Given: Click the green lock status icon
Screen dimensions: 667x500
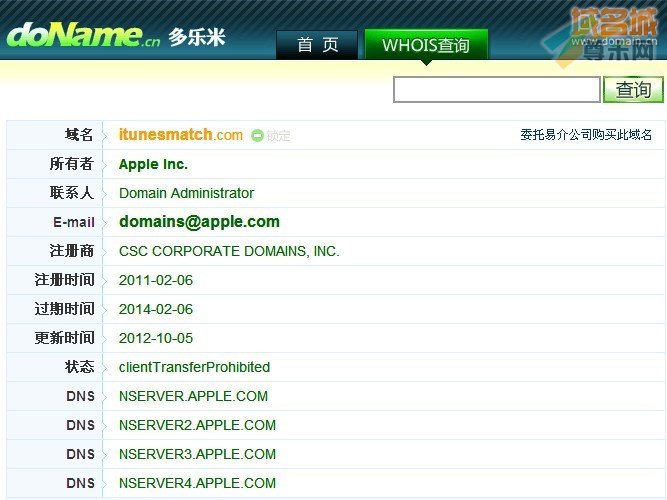Looking at the screenshot, I should pyautogui.click(x=257, y=136).
